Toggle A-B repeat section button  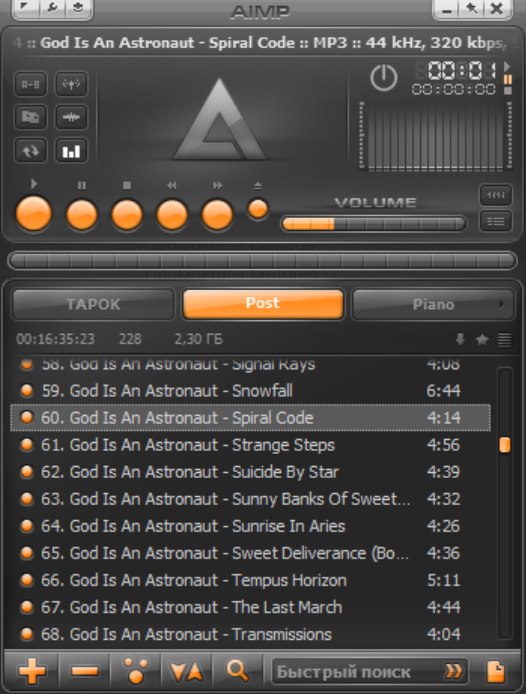(31, 84)
